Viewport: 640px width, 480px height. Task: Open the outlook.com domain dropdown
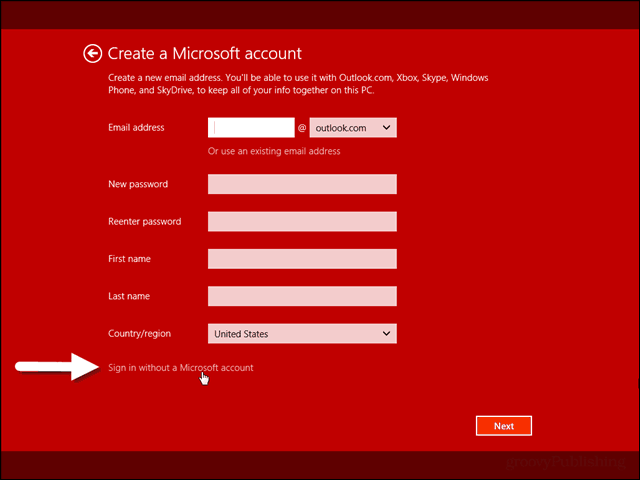point(353,128)
